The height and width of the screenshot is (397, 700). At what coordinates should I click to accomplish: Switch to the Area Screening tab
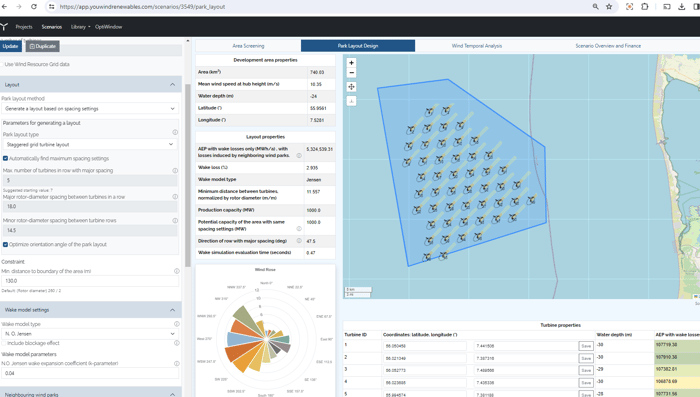248,46
